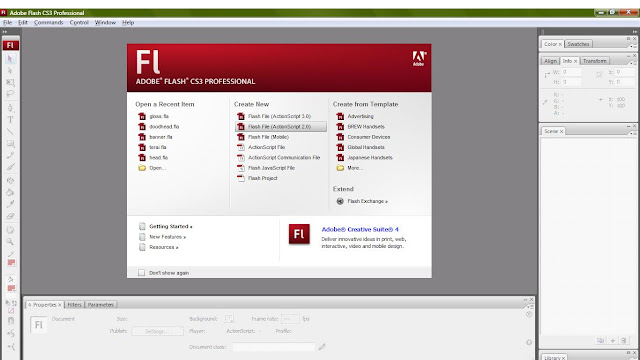Open the Color panel options menu
Image resolution: width=640 pixels, height=360 pixels.
tap(632, 46)
